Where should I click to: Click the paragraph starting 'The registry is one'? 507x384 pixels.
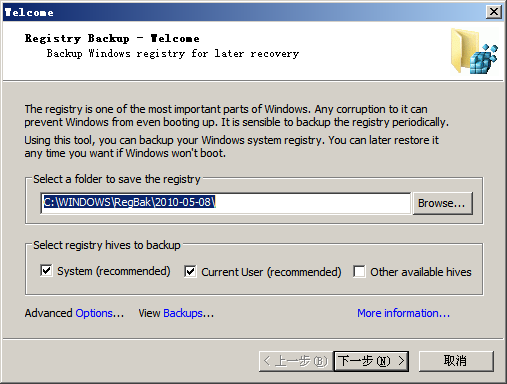coord(237,116)
